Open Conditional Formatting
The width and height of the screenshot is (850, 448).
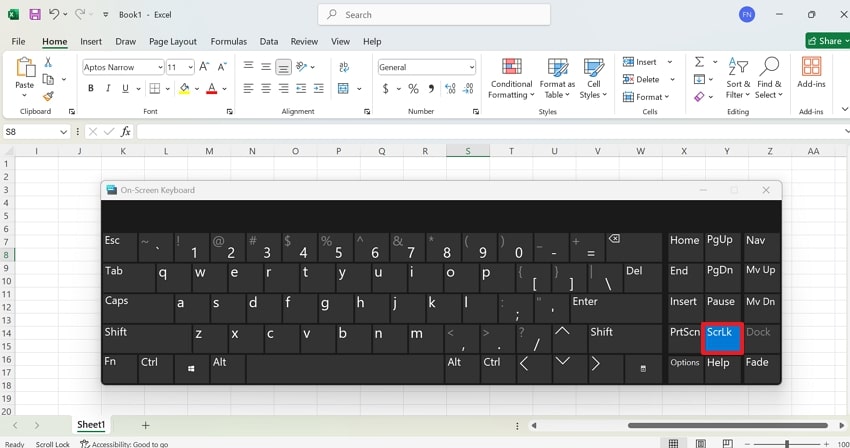point(511,79)
